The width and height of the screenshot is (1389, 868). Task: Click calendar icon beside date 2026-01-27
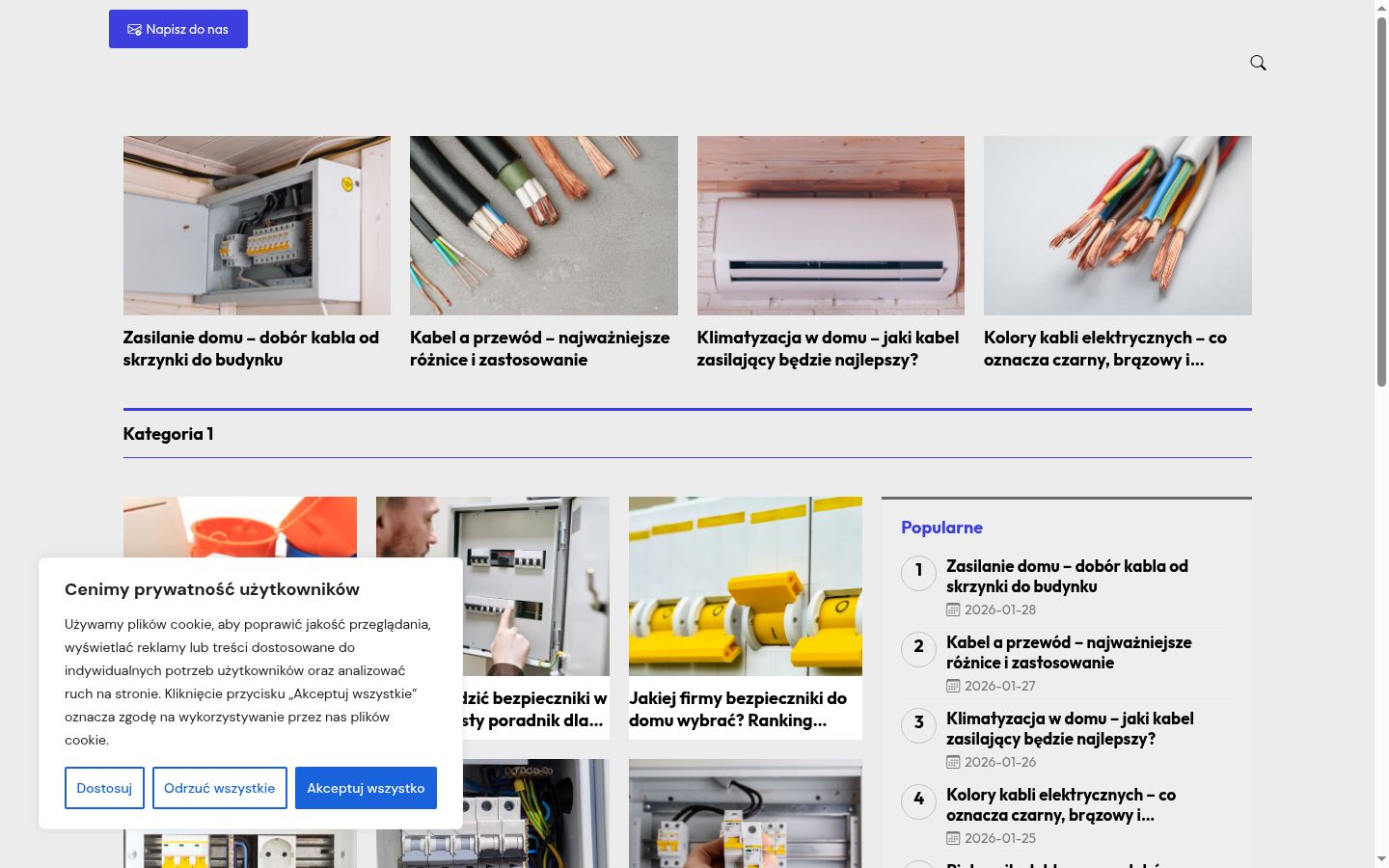(x=953, y=686)
